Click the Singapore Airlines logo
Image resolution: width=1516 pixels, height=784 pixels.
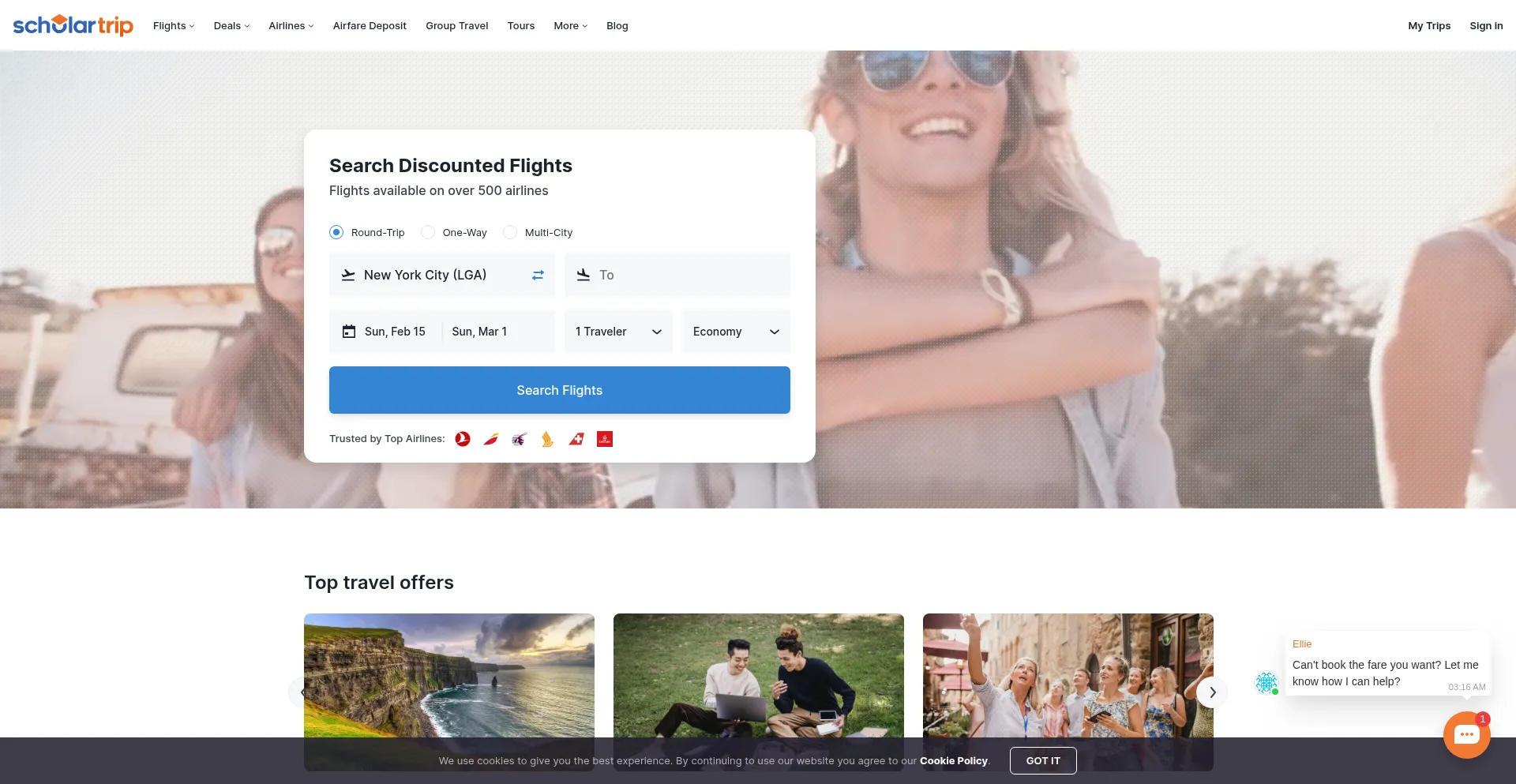click(546, 439)
